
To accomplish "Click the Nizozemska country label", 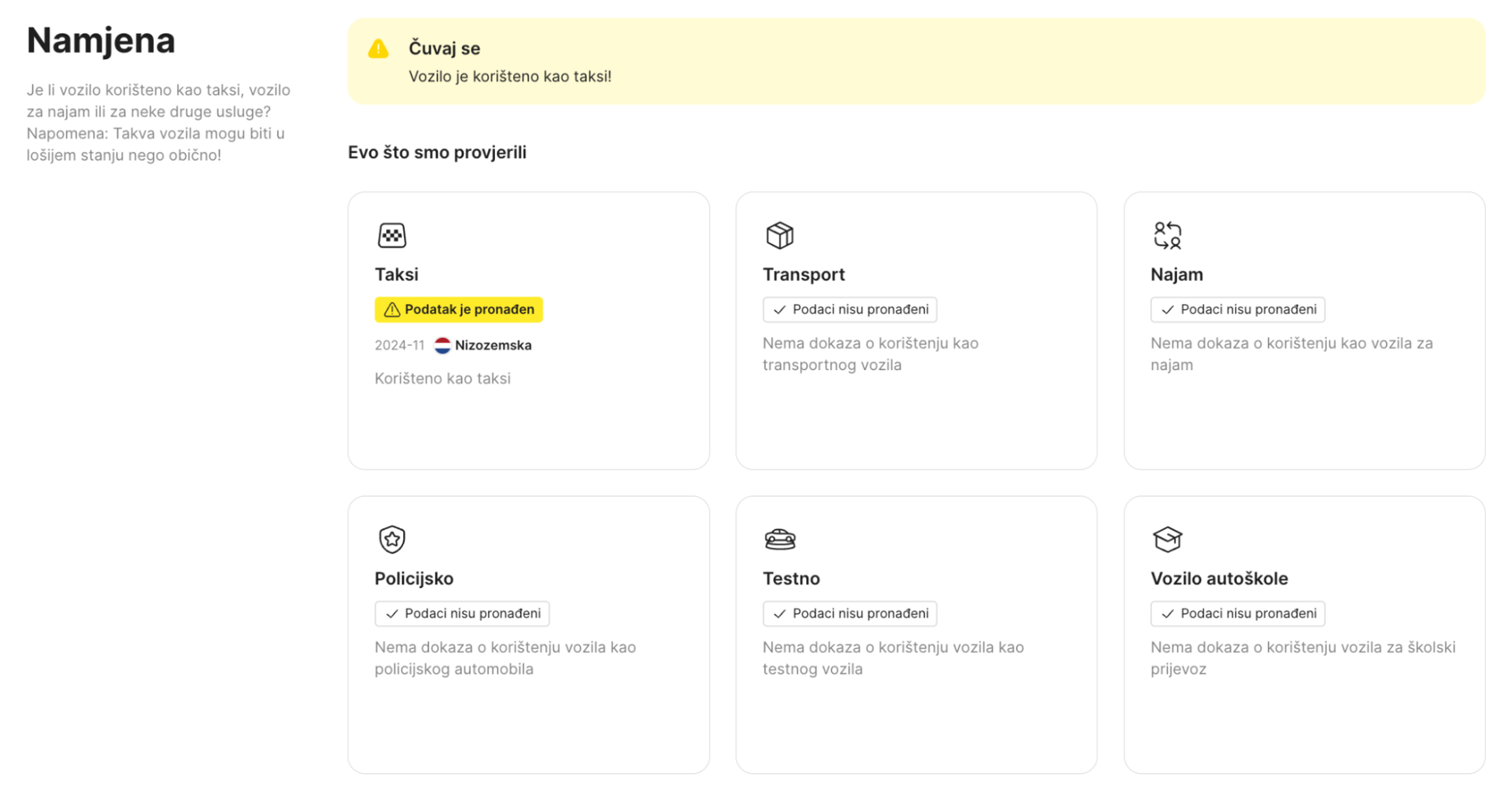I will tap(493, 345).
